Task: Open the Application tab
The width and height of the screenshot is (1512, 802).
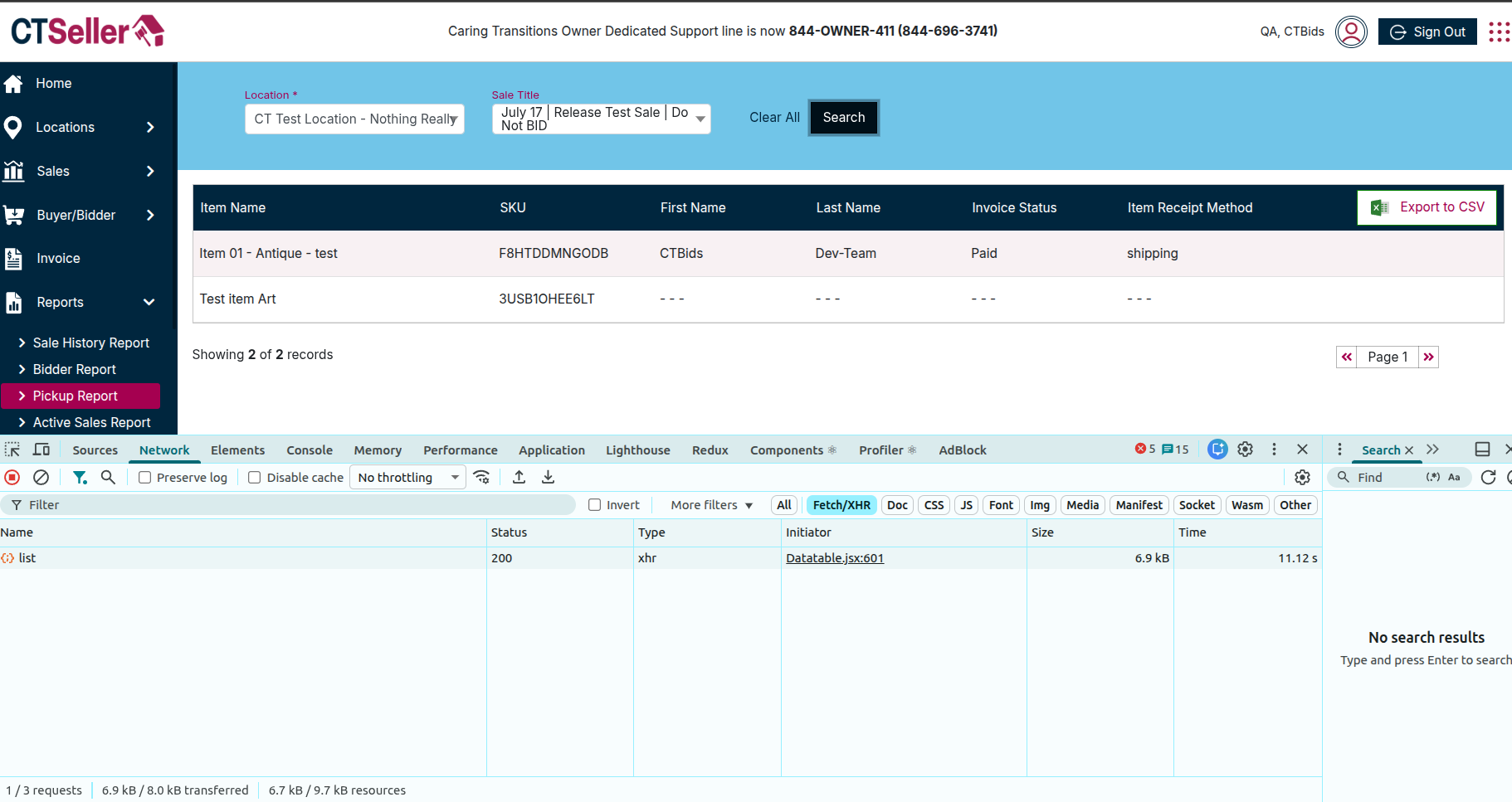Action: point(552,450)
